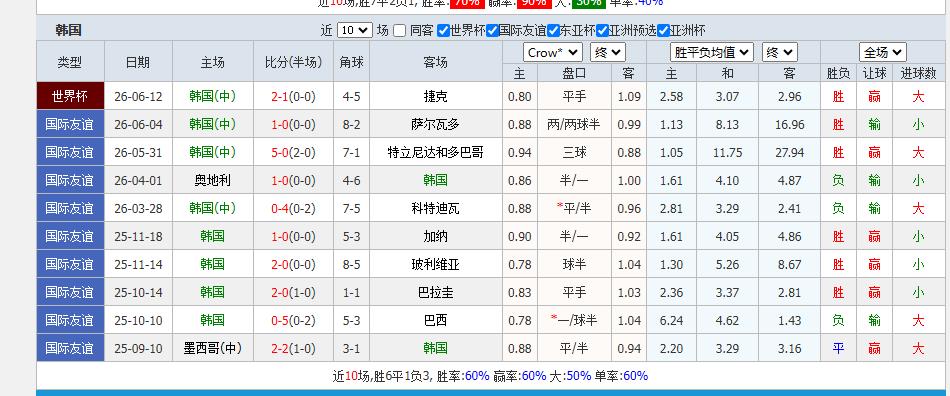This screenshot has height=396, width=950.
Task: Open the 0-5(0-2) score link
Action: (293, 320)
